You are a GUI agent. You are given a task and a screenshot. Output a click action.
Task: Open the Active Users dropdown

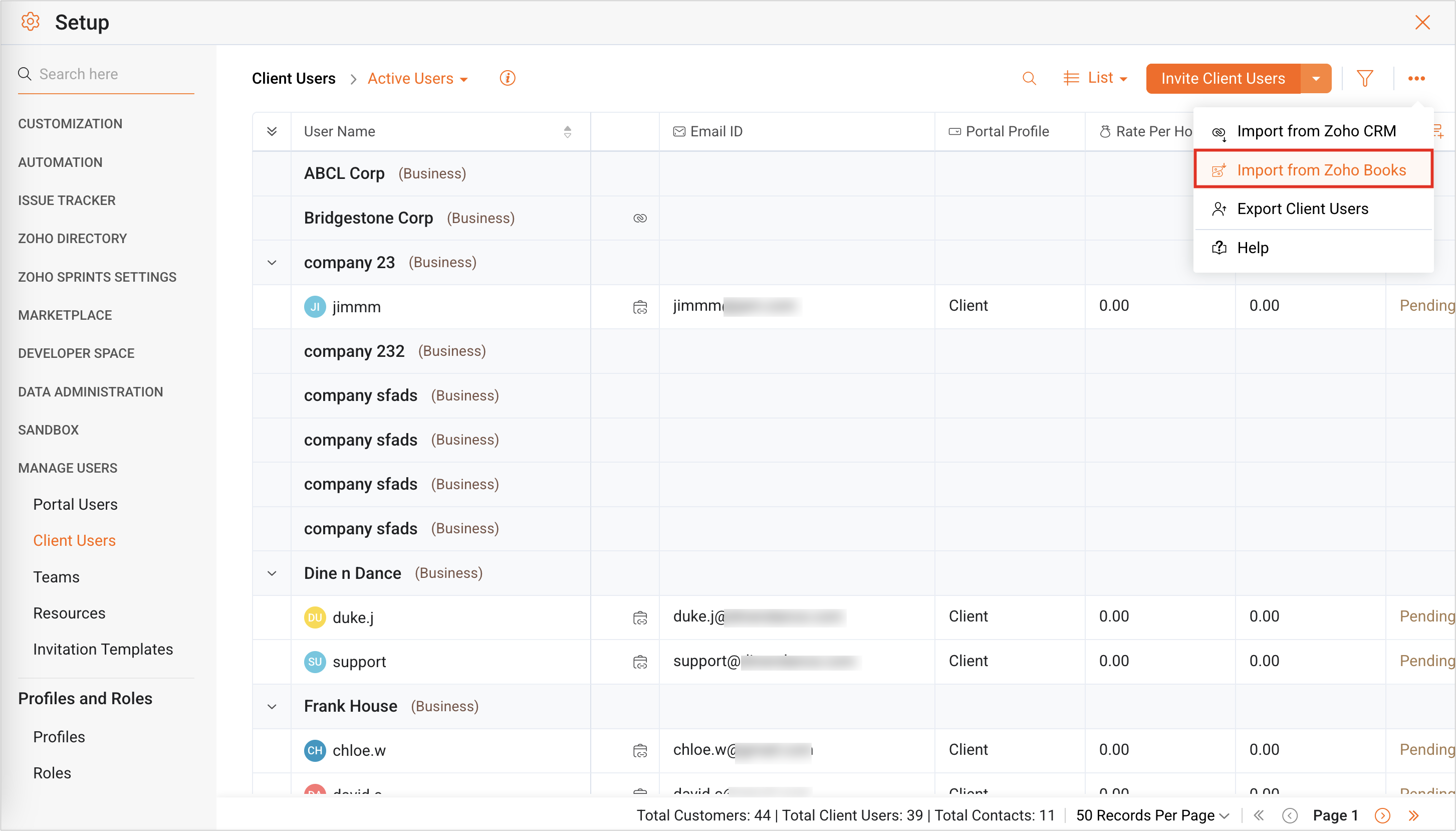pos(418,78)
